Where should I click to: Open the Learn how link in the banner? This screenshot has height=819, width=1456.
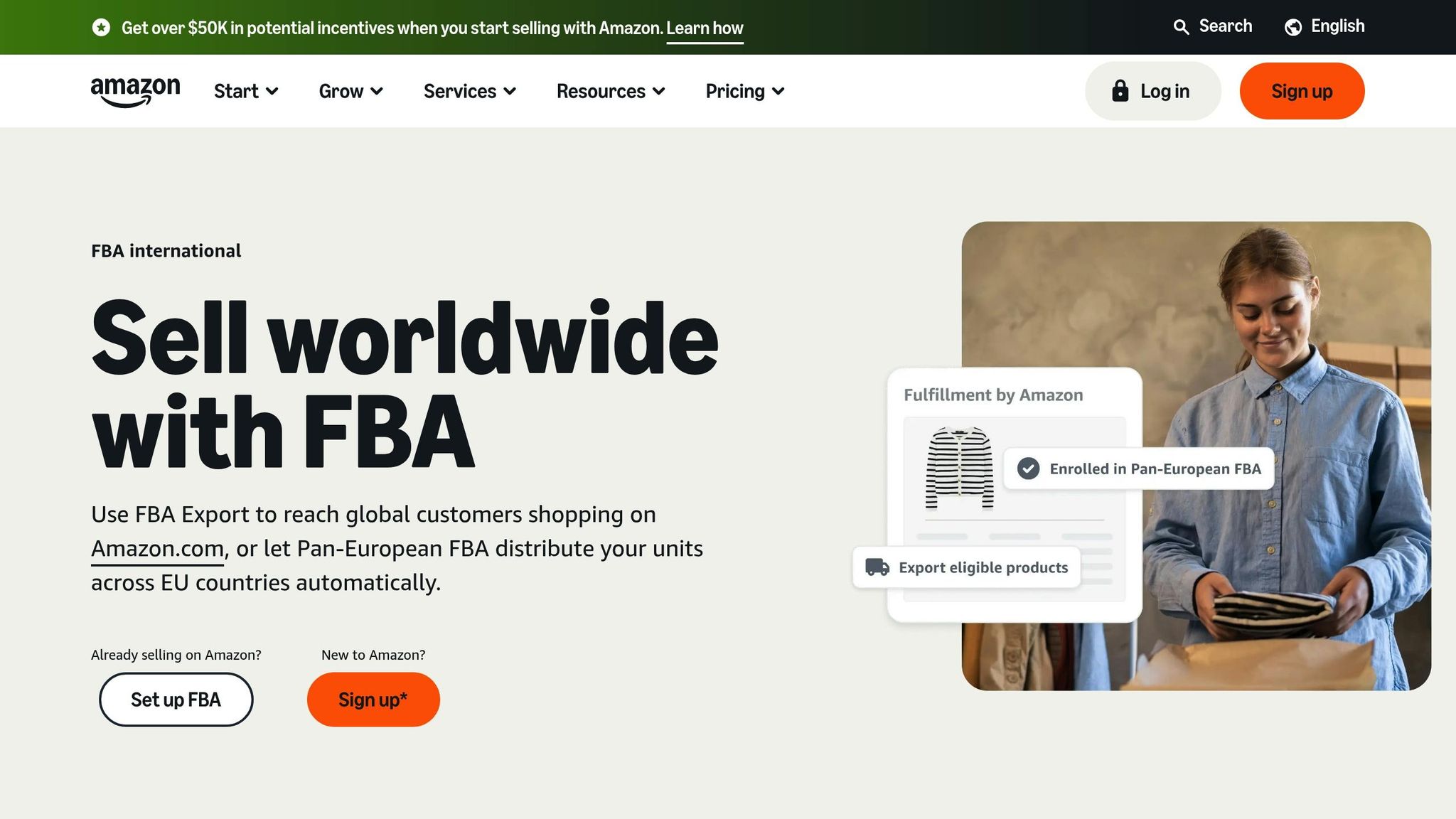tap(705, 28)
